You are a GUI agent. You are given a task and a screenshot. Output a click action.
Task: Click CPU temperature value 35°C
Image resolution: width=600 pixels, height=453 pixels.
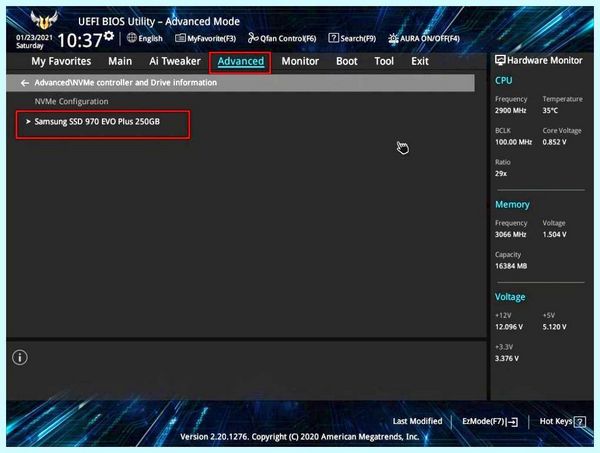[550, 111]
